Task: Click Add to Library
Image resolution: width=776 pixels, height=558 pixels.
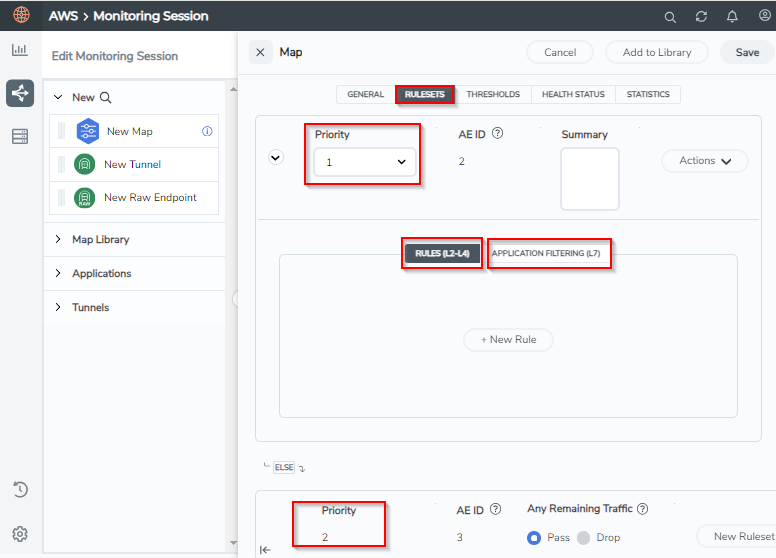Action: tap(657, 52)
